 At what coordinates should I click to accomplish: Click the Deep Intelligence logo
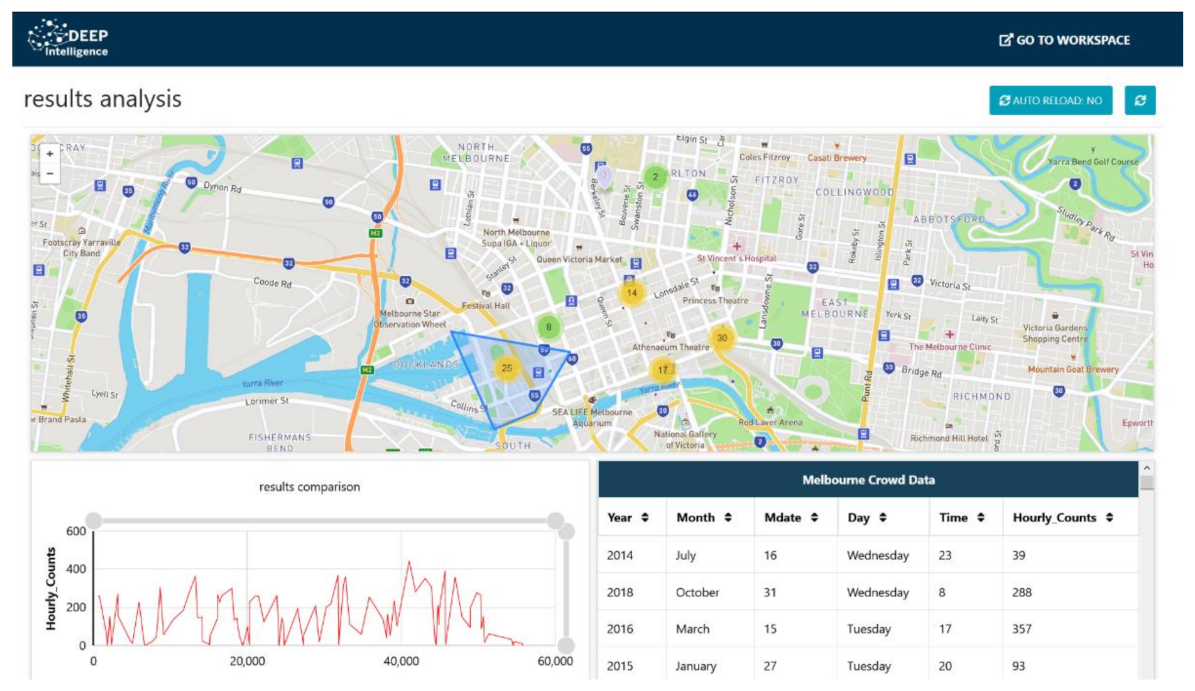[68, 39]
